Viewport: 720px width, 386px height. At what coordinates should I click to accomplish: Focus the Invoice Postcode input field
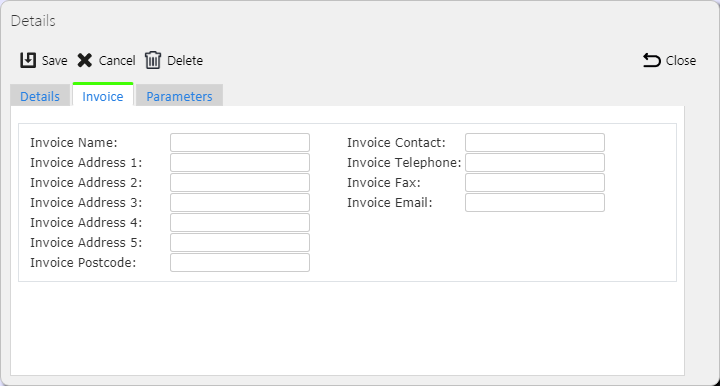tap(240, 263)
